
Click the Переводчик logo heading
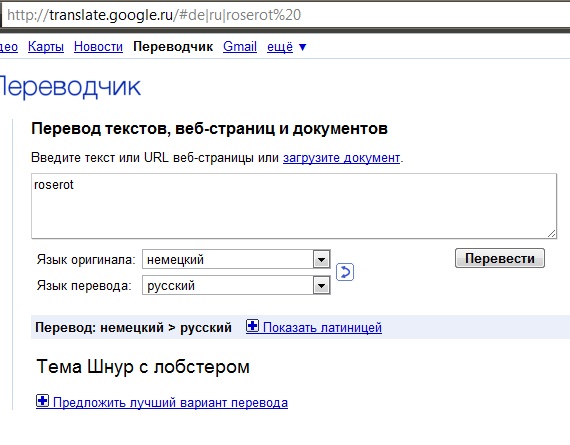pos(70,87)
